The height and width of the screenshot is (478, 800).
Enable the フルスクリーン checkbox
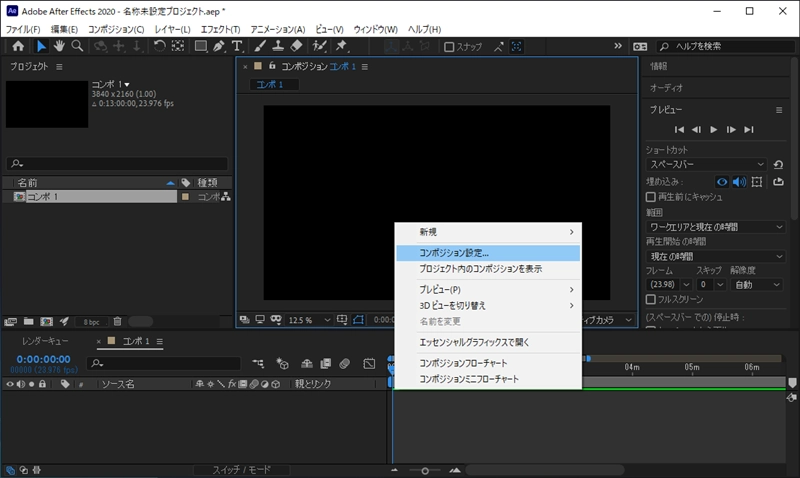(651, 299)
